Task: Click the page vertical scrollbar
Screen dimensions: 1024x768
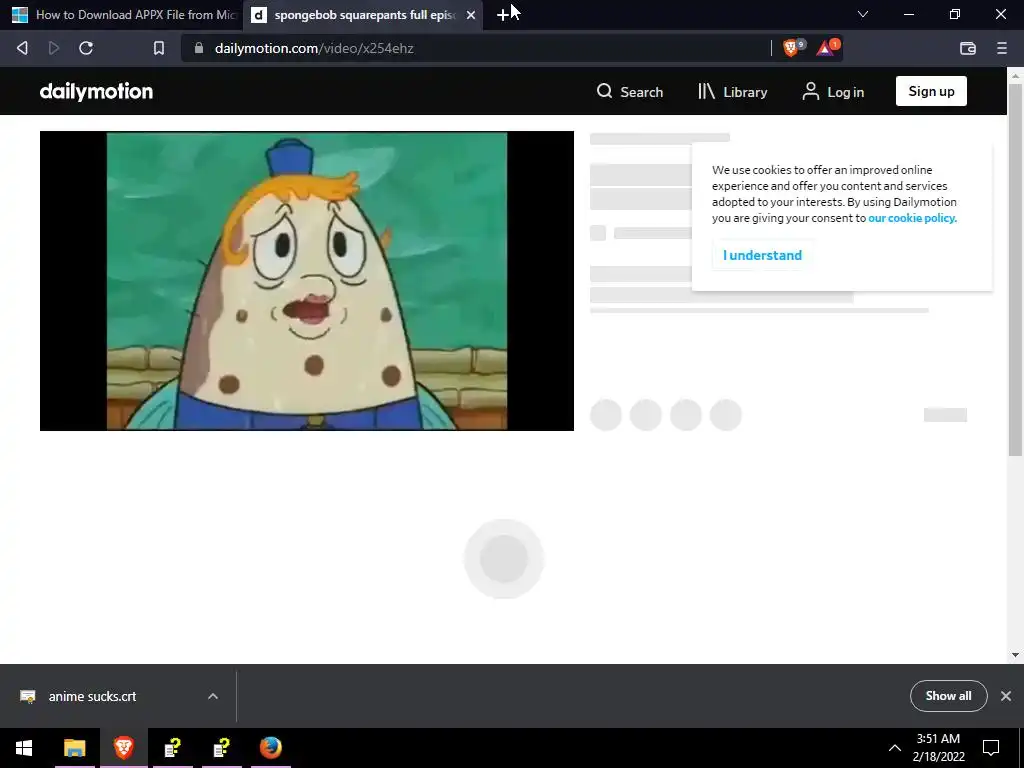Action: click(x=1015, y=268)
